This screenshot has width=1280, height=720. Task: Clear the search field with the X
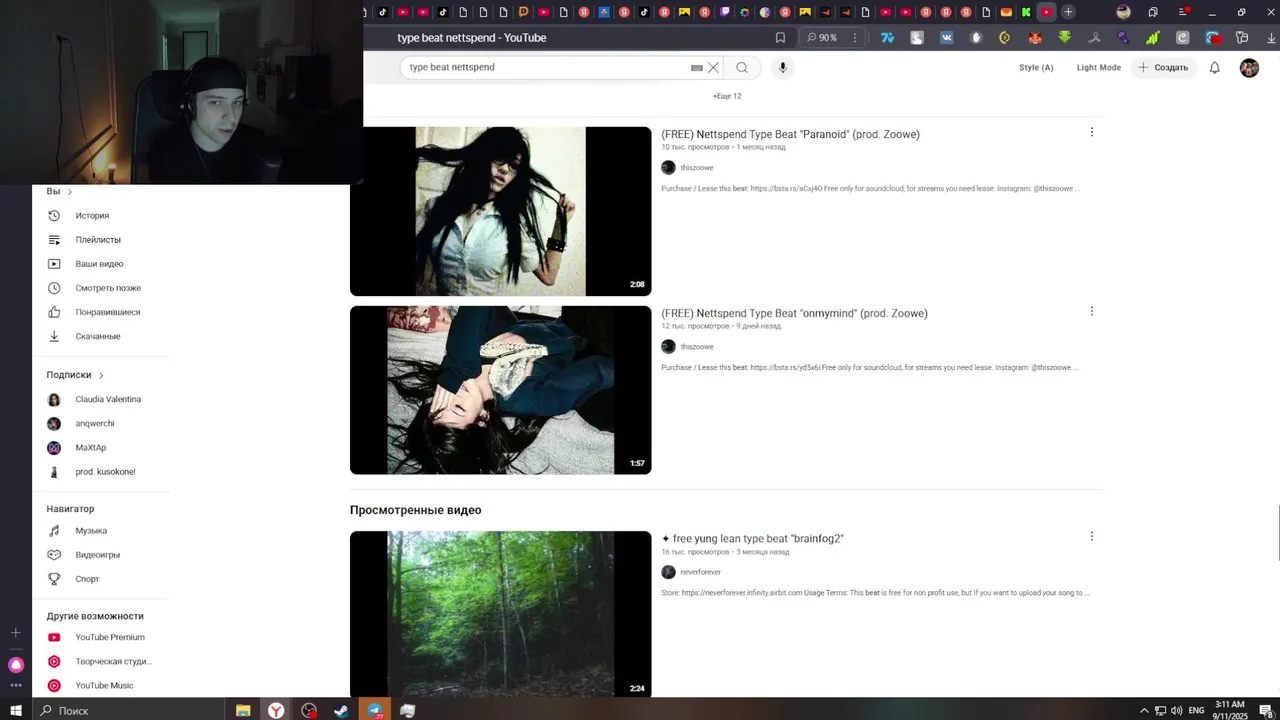[x=713, y=67]
